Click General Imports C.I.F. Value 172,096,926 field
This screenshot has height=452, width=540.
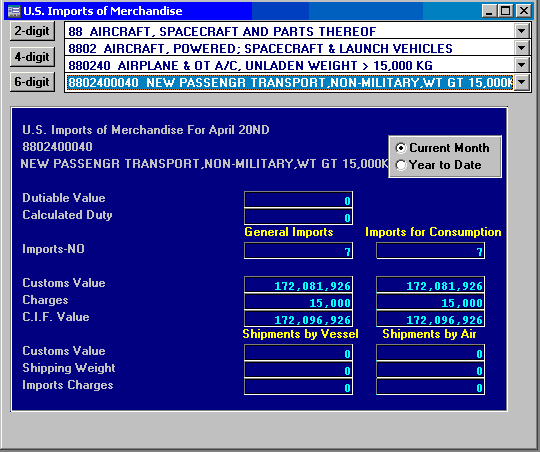298,319
